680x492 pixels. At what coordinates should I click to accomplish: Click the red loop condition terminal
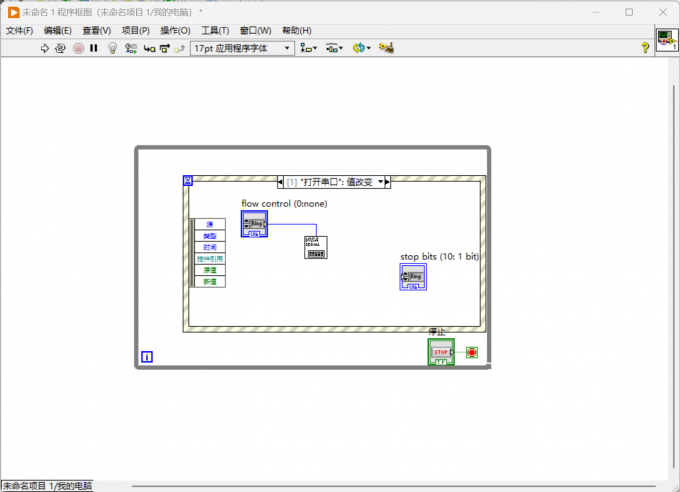pos(472,352)
